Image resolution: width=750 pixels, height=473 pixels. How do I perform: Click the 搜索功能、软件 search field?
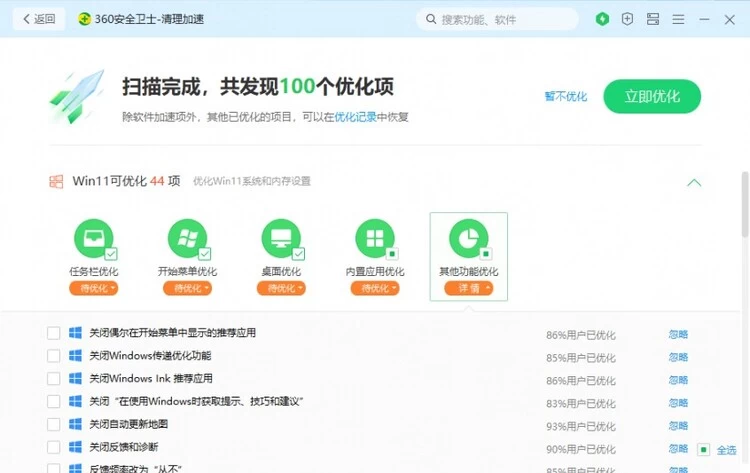[x=498, y=19]
